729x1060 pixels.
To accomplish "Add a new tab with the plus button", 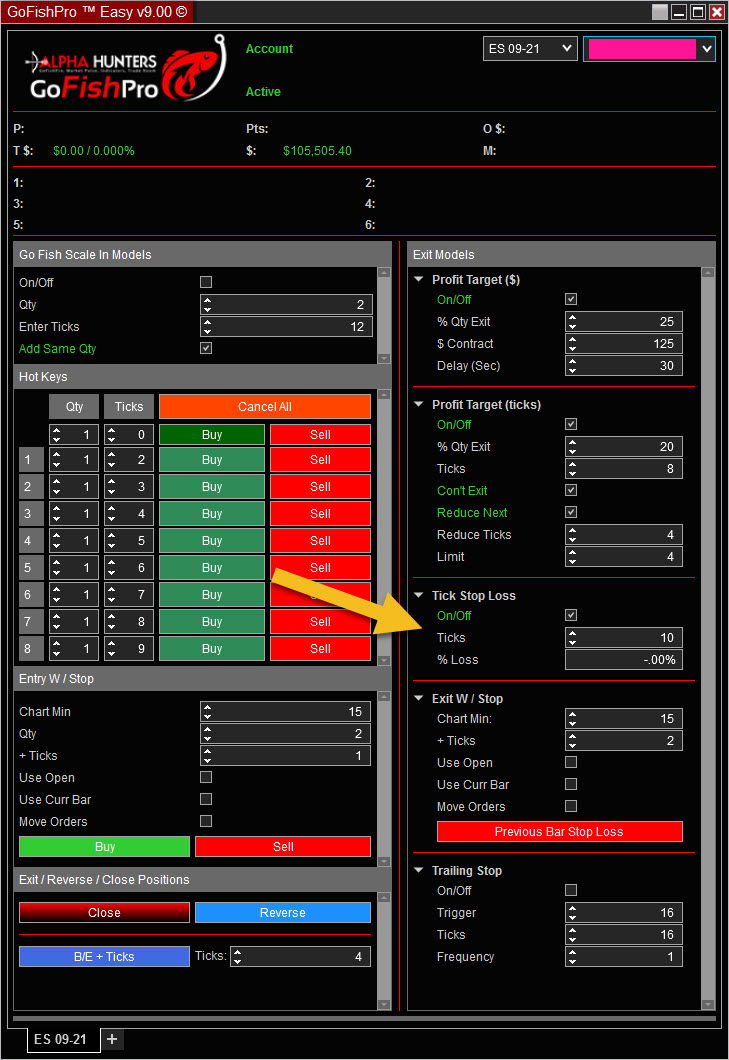I will click(112, 1039).
